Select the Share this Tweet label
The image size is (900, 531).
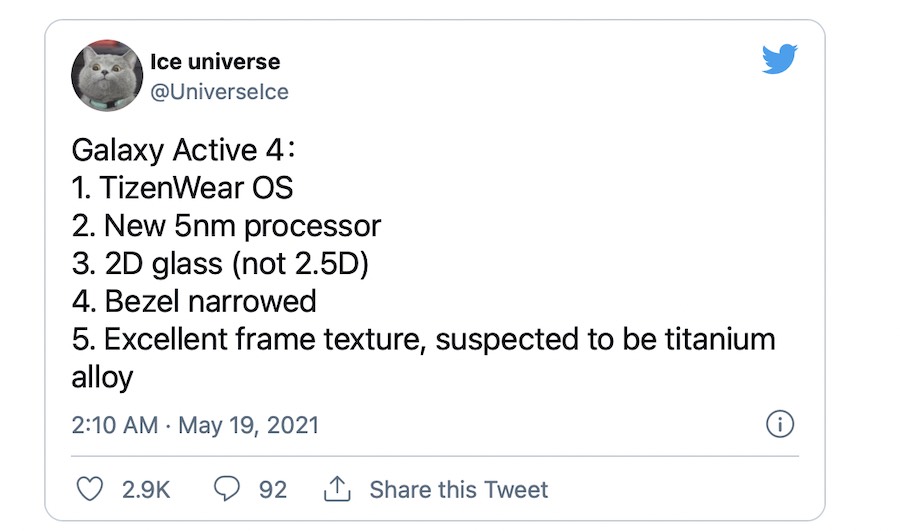(x=458, y=489)
